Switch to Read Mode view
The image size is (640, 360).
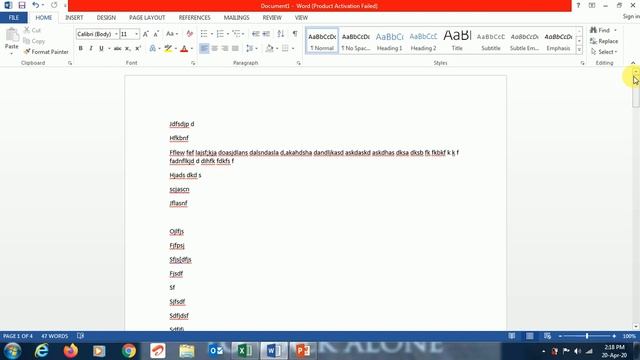[x=511, y=336]
